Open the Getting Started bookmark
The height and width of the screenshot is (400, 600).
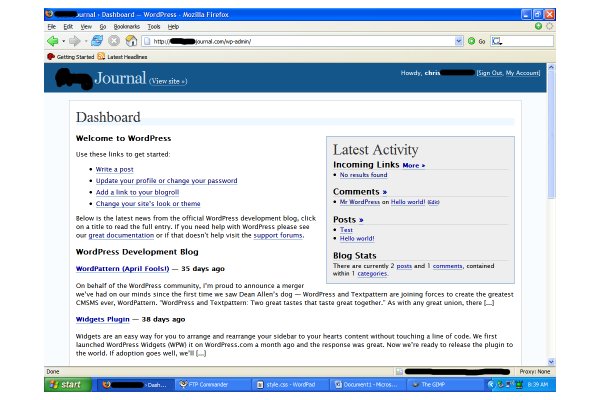pos(71,57)
